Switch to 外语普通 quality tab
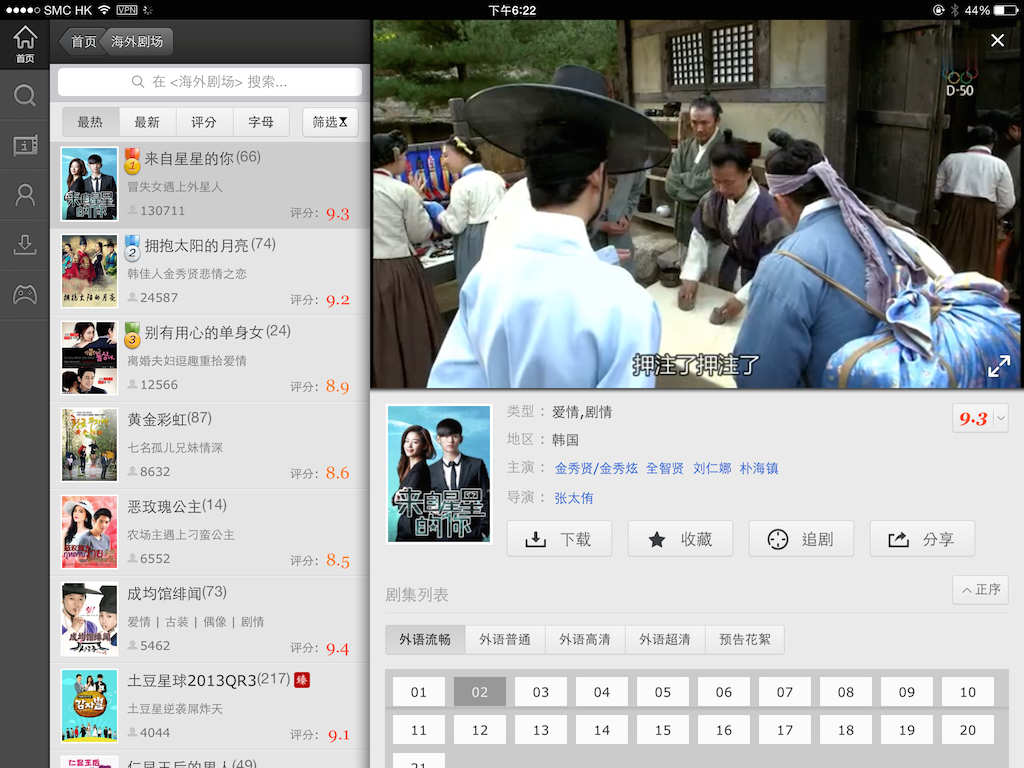The image size is (1024, 768). pyautogui.click(x=505, y=639)
